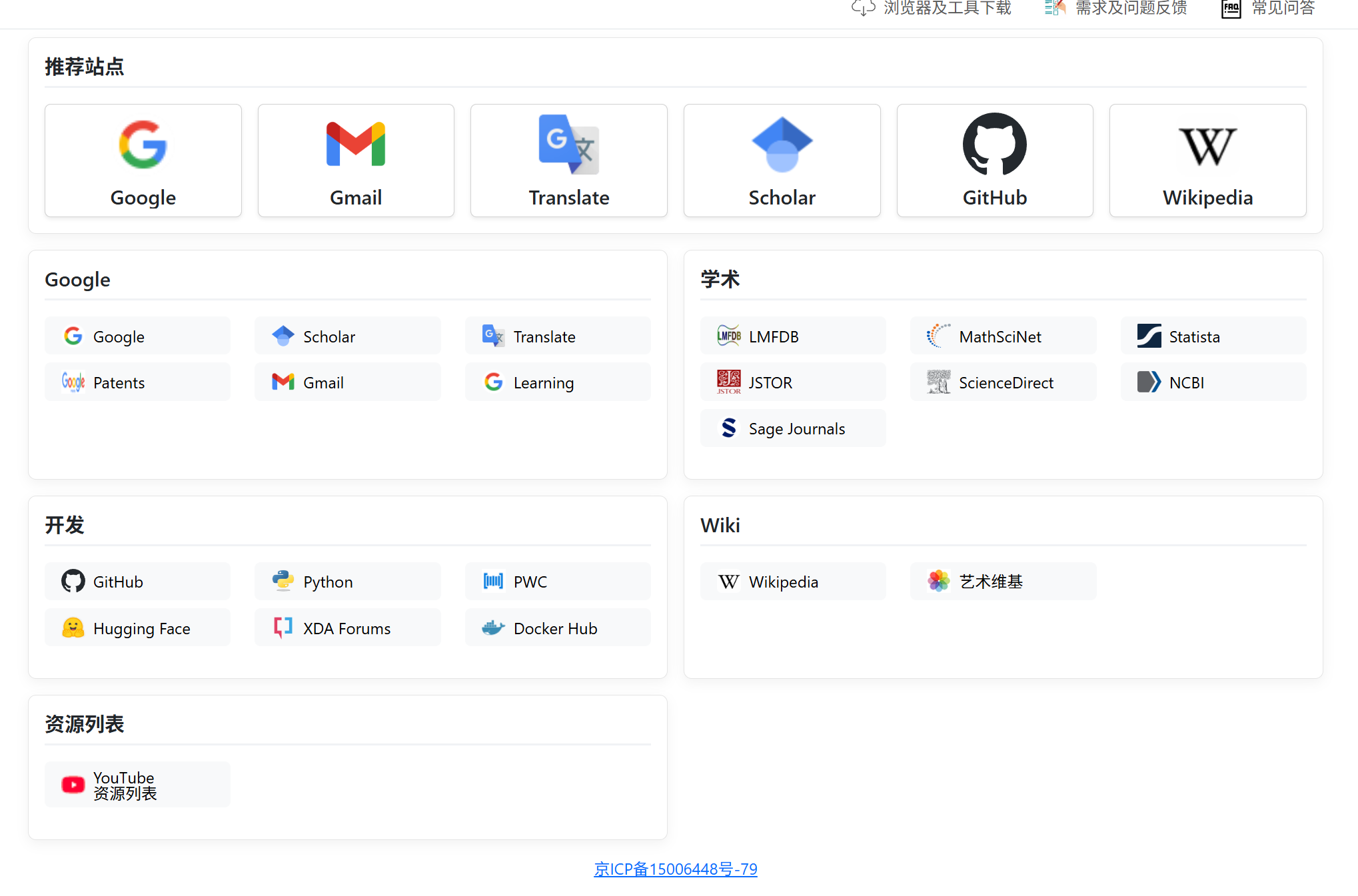Click the Wiki section heading
Screen dimensions: 1358x896
coord(720,526)
